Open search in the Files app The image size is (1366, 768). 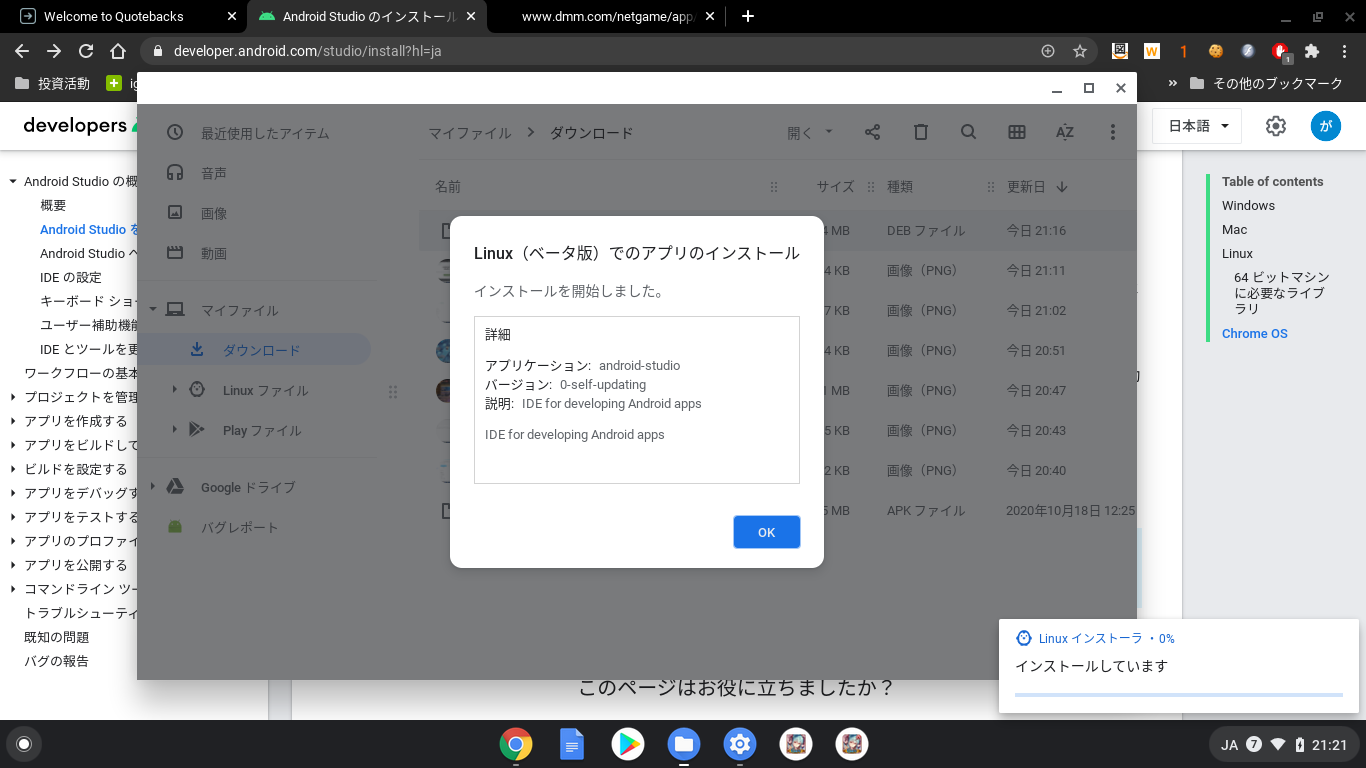click(x=968, y=132)
